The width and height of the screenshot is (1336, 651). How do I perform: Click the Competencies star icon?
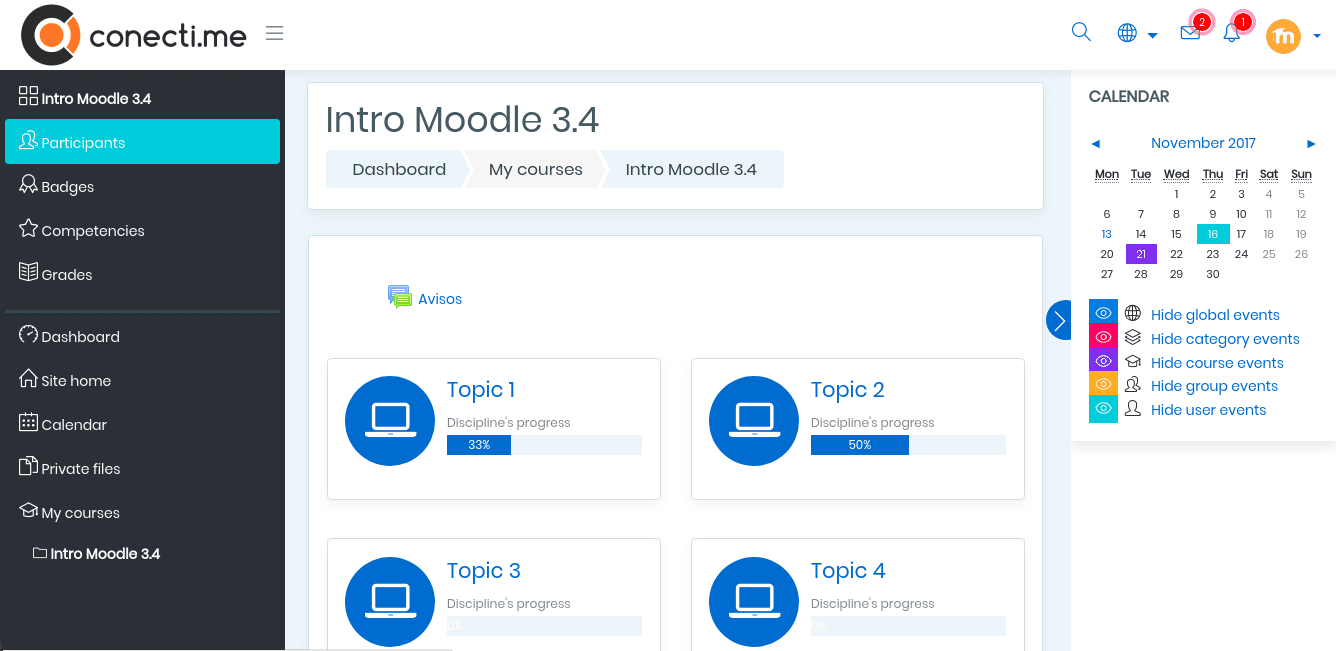click(28, 229)
